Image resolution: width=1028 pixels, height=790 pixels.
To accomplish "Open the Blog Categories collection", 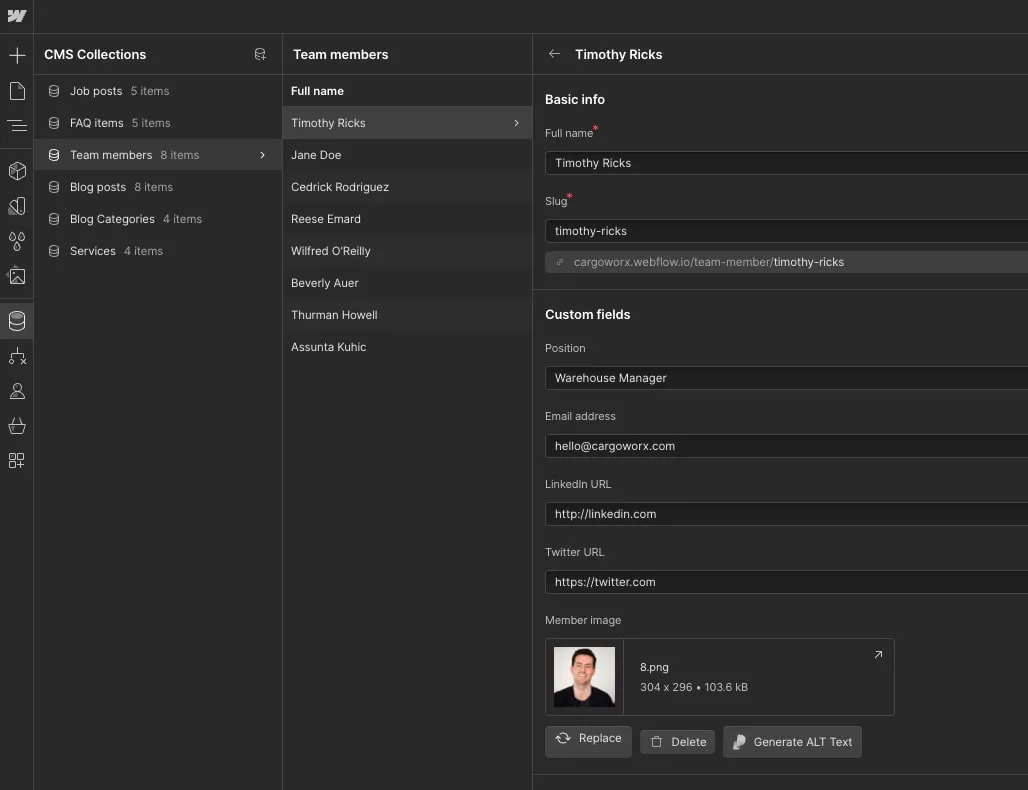I will click(158, 219).
